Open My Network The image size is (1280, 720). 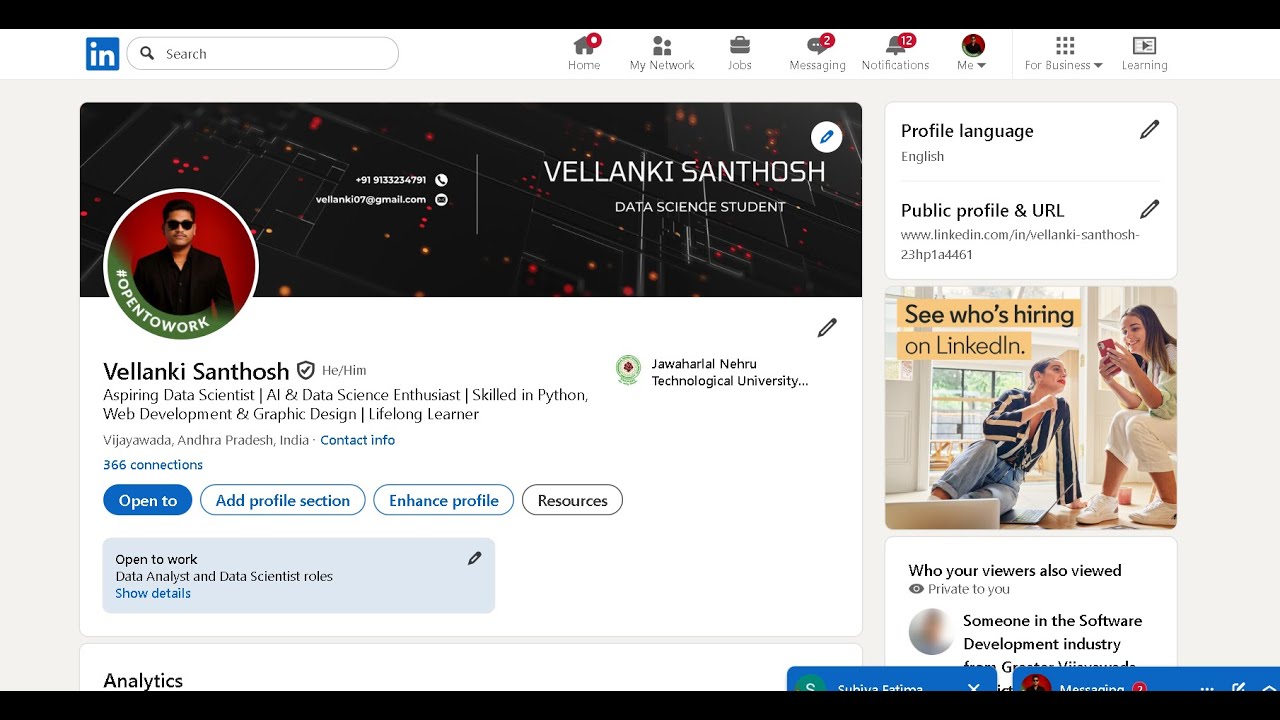pos(662,54)
